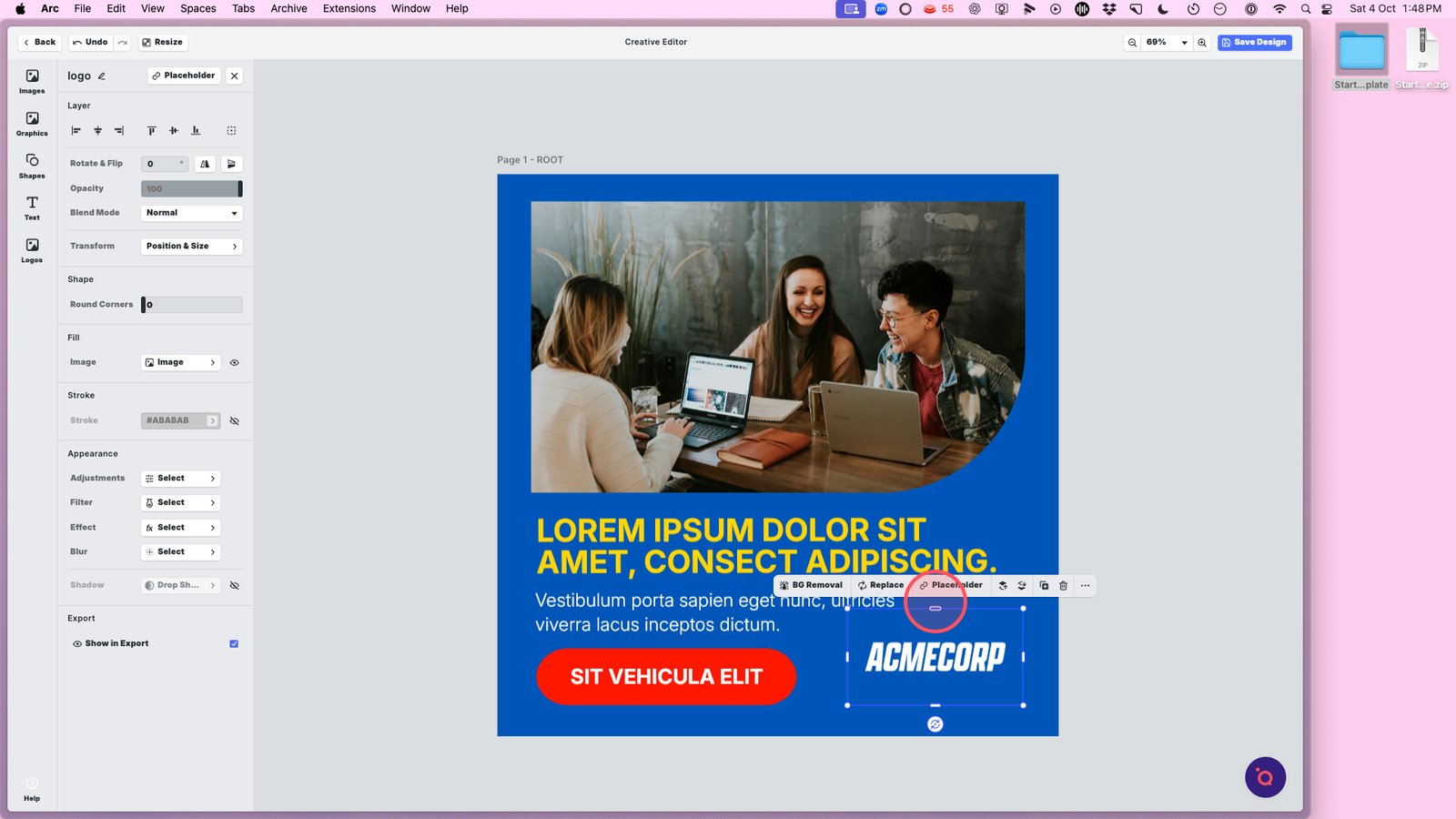The width and height of the screenshot is (1456, 819).
Task: Align layer to the top edge
Action: pyautogui.click(x=151, y=131)
